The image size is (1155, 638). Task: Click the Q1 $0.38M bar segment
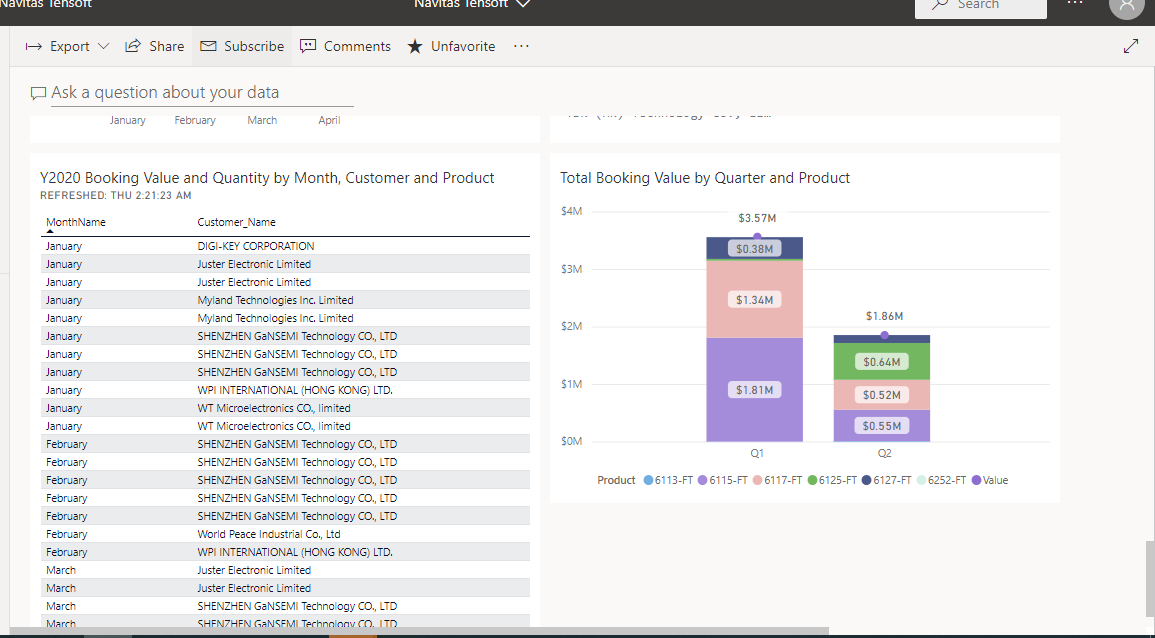(754, 248)
